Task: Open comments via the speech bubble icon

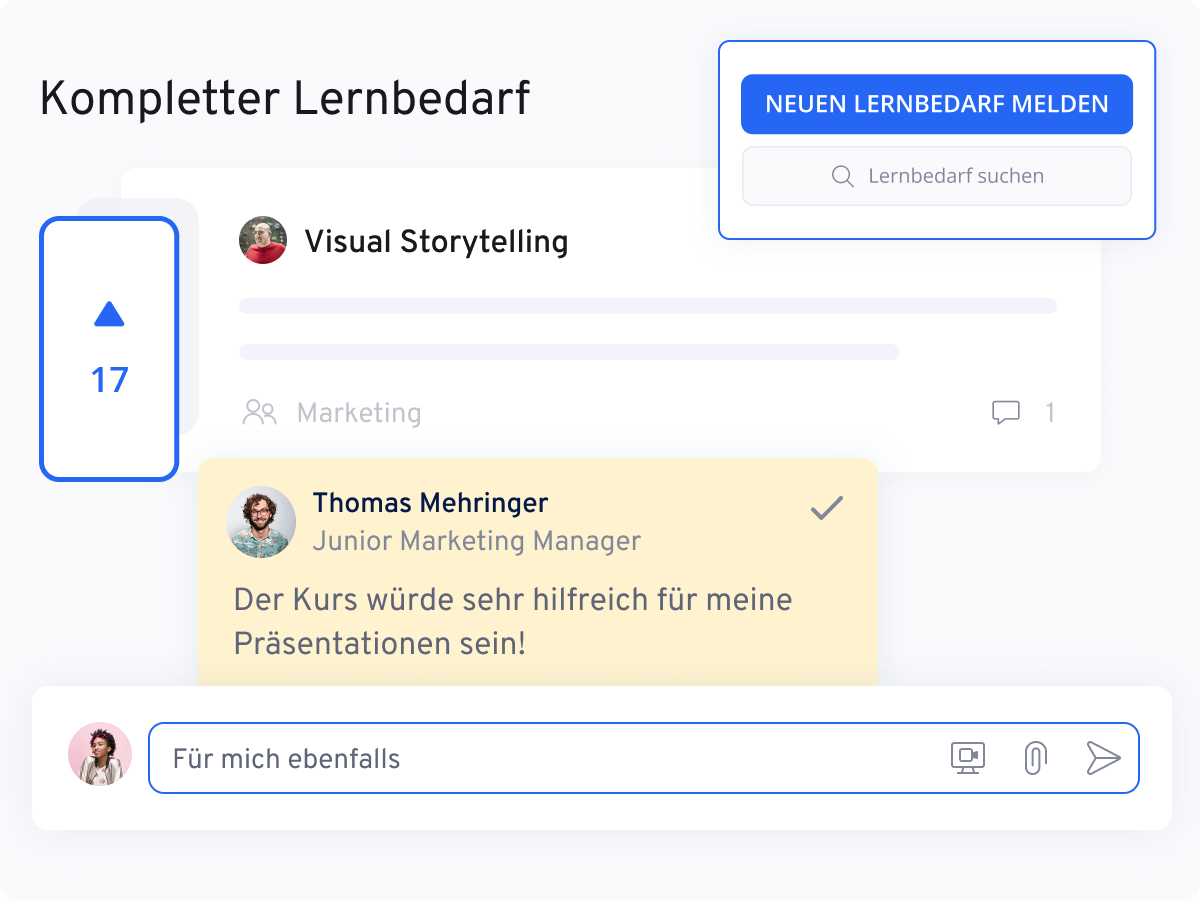Action: (x=1007, y=411)
